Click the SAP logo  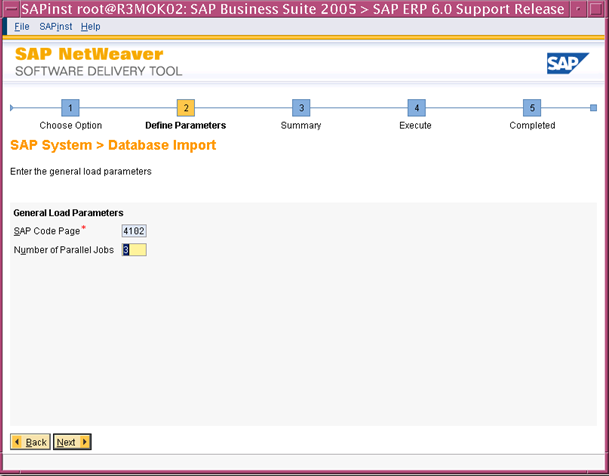(x=567, y=63)
